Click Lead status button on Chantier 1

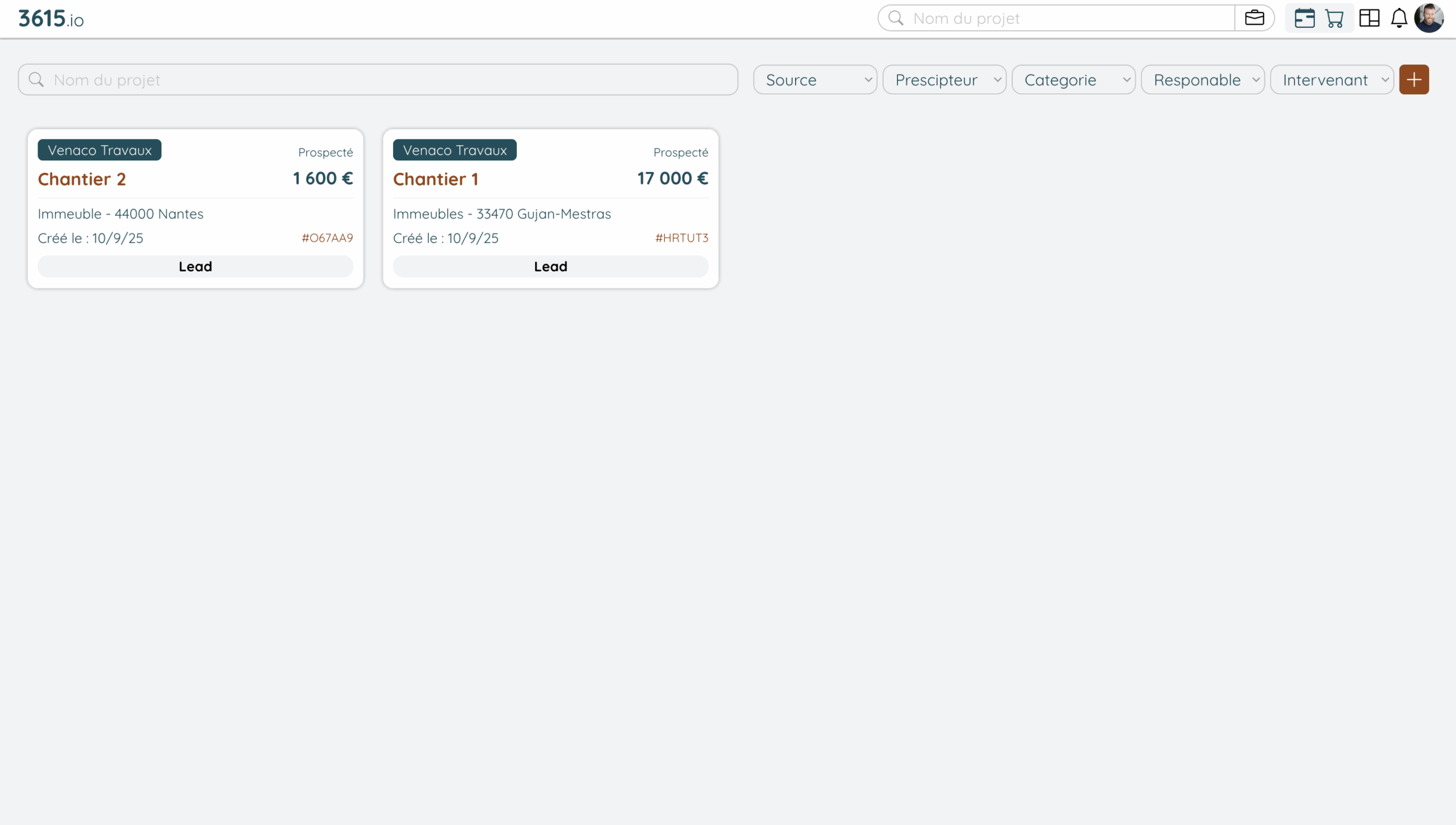(x=550, y=266)
